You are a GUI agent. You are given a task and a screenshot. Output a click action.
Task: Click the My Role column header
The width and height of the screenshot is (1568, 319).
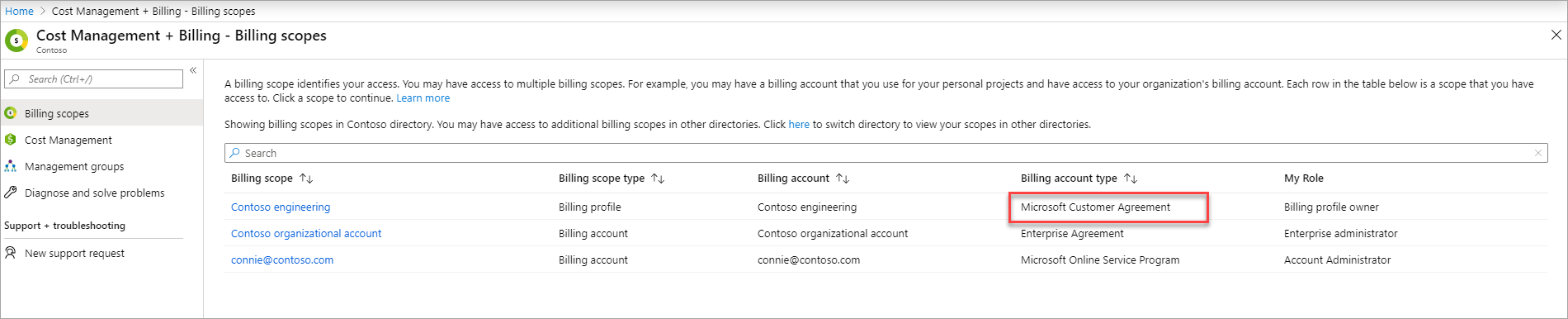(x=1303, y=178)
